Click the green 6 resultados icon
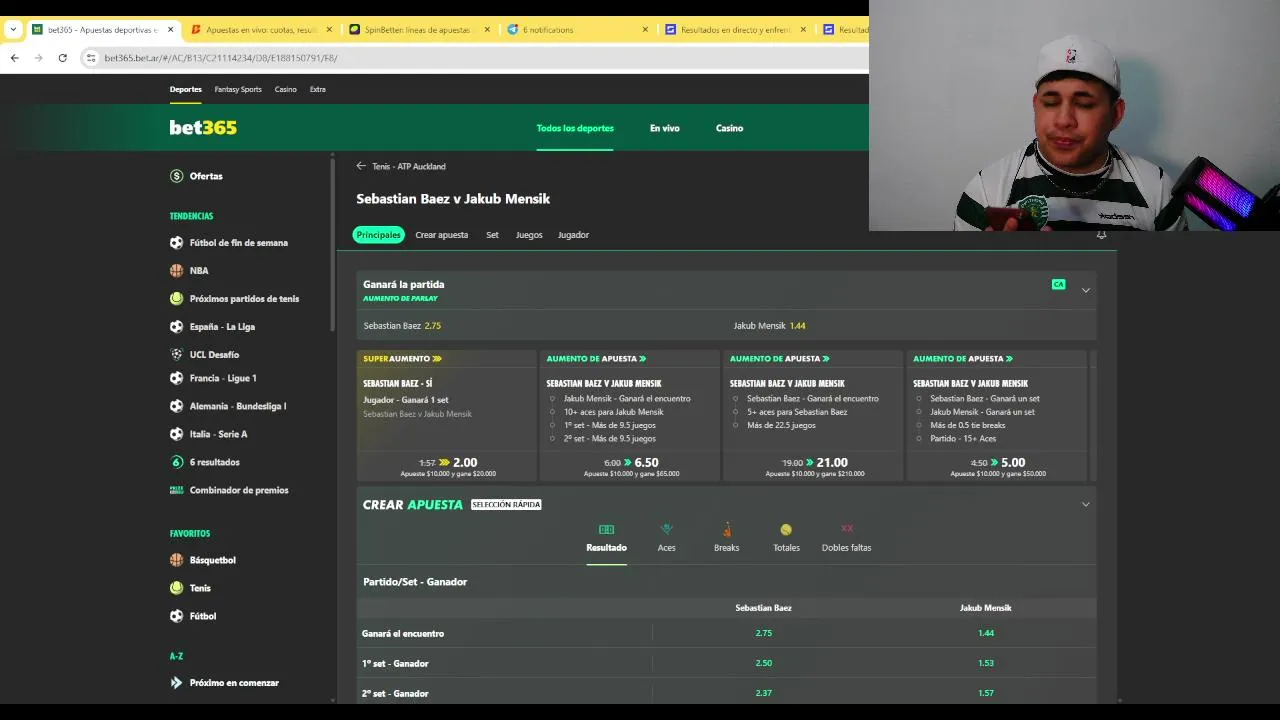This screenshot has width=1280, height=720. pos(177,463)
